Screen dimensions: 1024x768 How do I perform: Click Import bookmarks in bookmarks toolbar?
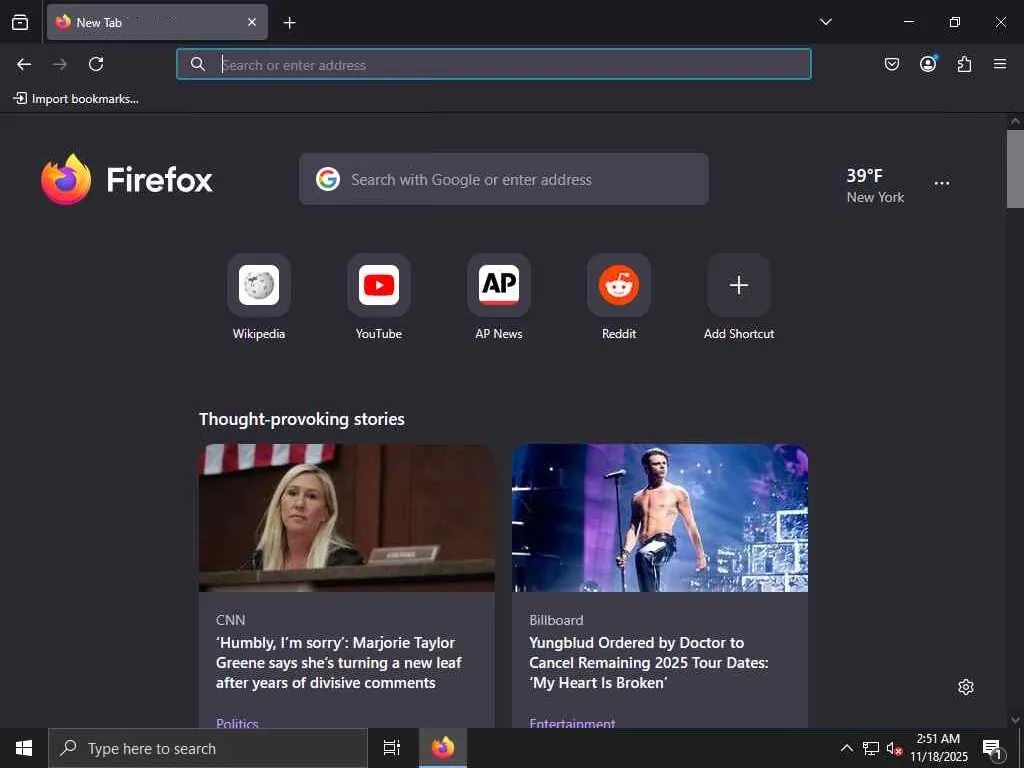pos(76,99)
